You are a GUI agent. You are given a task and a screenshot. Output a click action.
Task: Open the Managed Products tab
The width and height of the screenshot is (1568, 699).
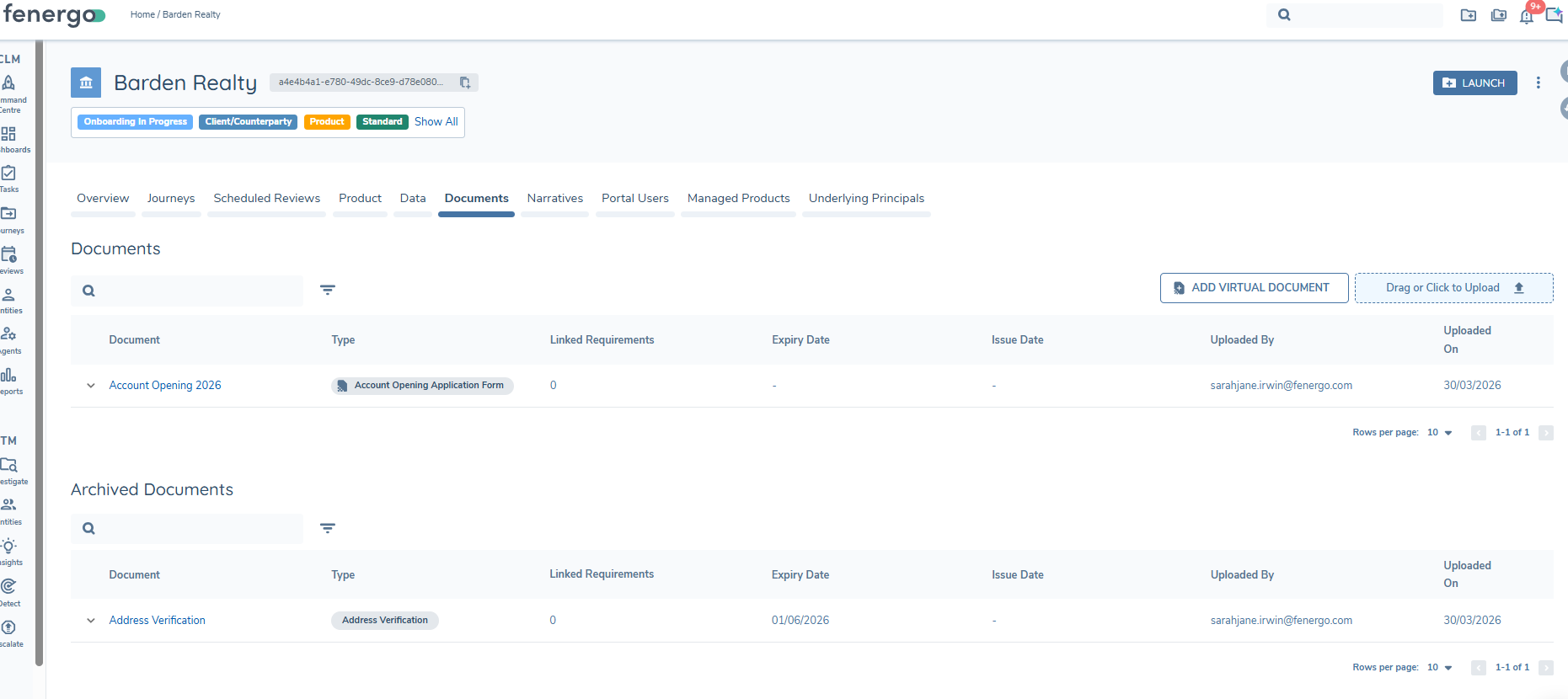739,199
